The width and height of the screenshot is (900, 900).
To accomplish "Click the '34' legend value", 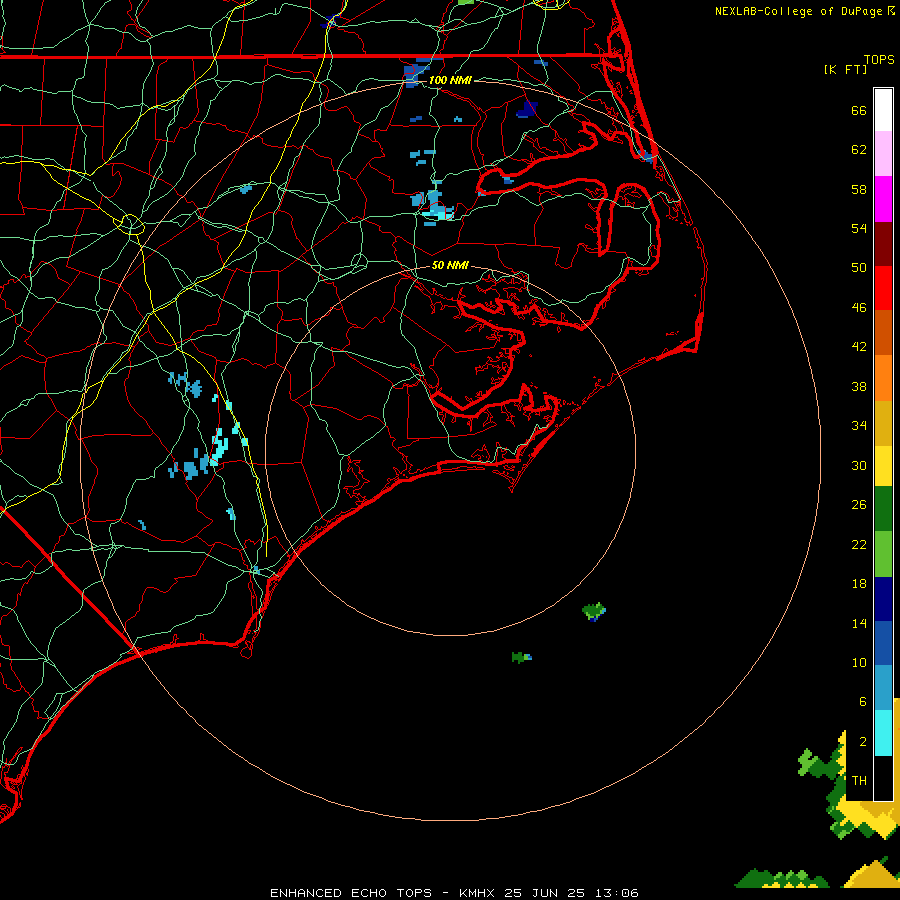I will click(x=859, y=425).
